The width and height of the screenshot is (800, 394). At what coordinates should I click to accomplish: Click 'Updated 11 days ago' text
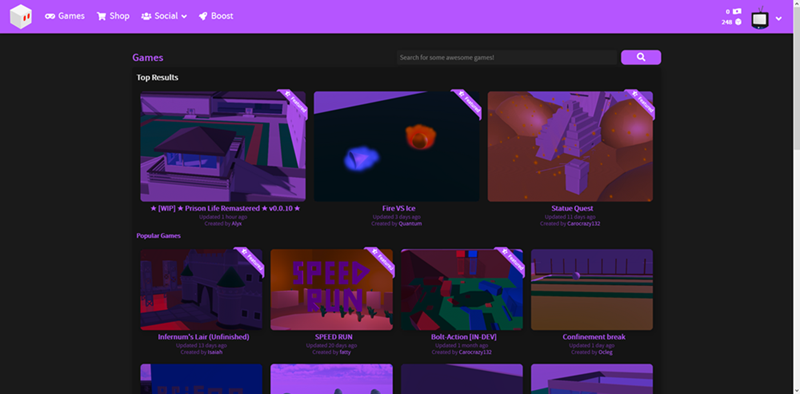pos(570,217)
